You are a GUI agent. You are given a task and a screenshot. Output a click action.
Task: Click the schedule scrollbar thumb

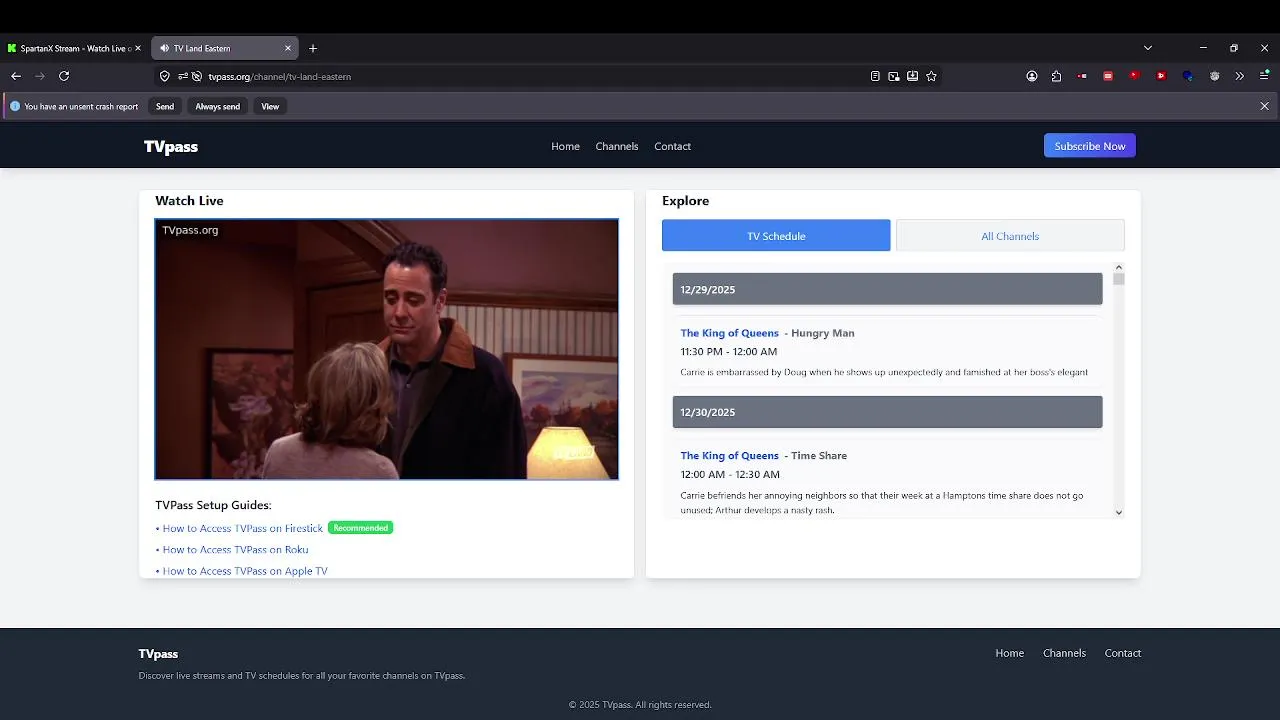click(1119, 280)
